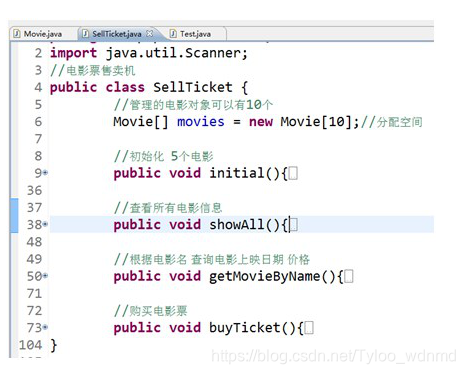The width and height of the screenshot is (465, 374).
Task: Click the method name 'initial()'
Action: [x=245, y=173]
